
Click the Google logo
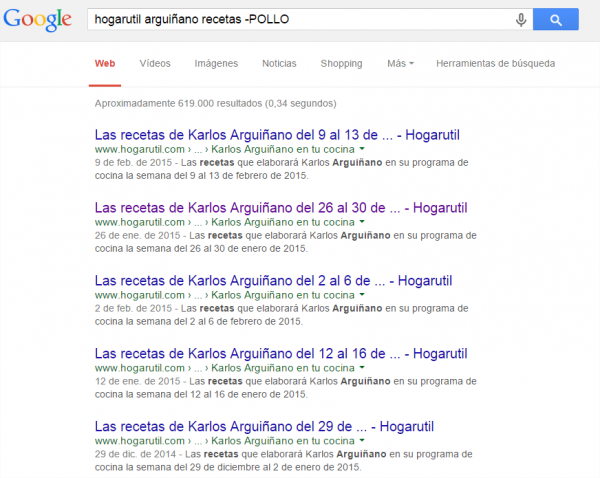pos(37,20)
